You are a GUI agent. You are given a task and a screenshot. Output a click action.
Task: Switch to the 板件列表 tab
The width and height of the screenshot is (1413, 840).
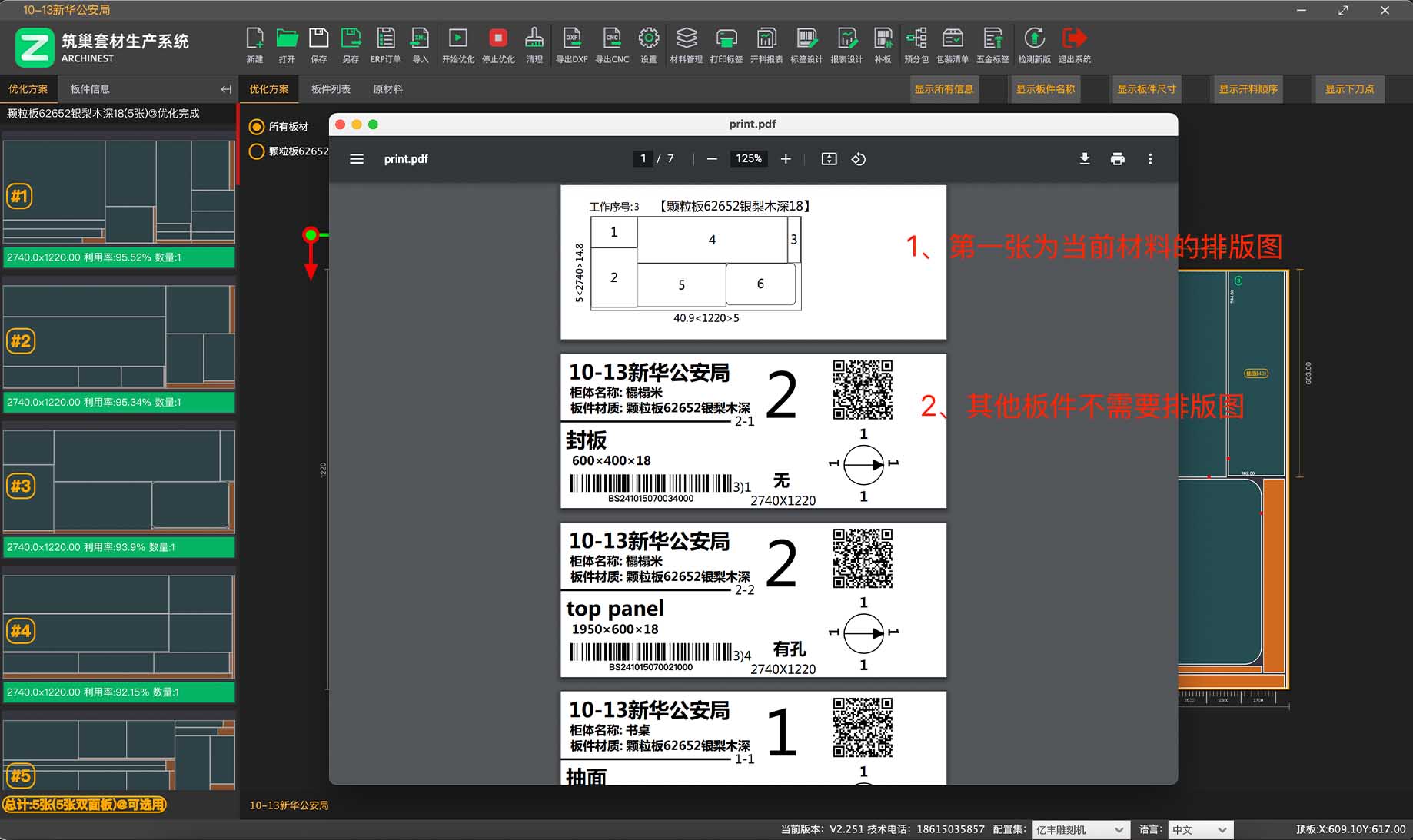[x=329, y=88]
